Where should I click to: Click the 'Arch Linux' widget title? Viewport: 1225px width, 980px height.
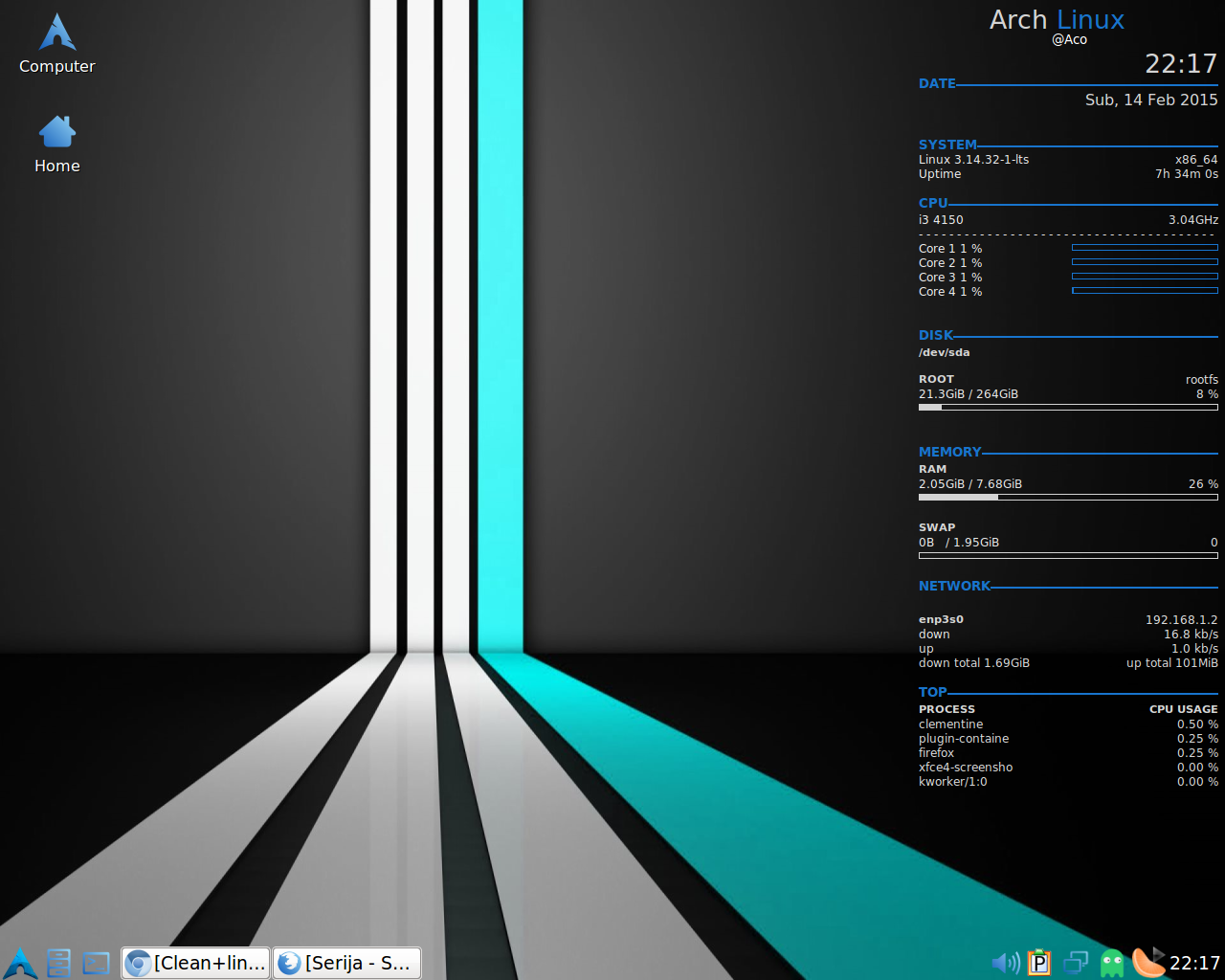(1057, 19)
